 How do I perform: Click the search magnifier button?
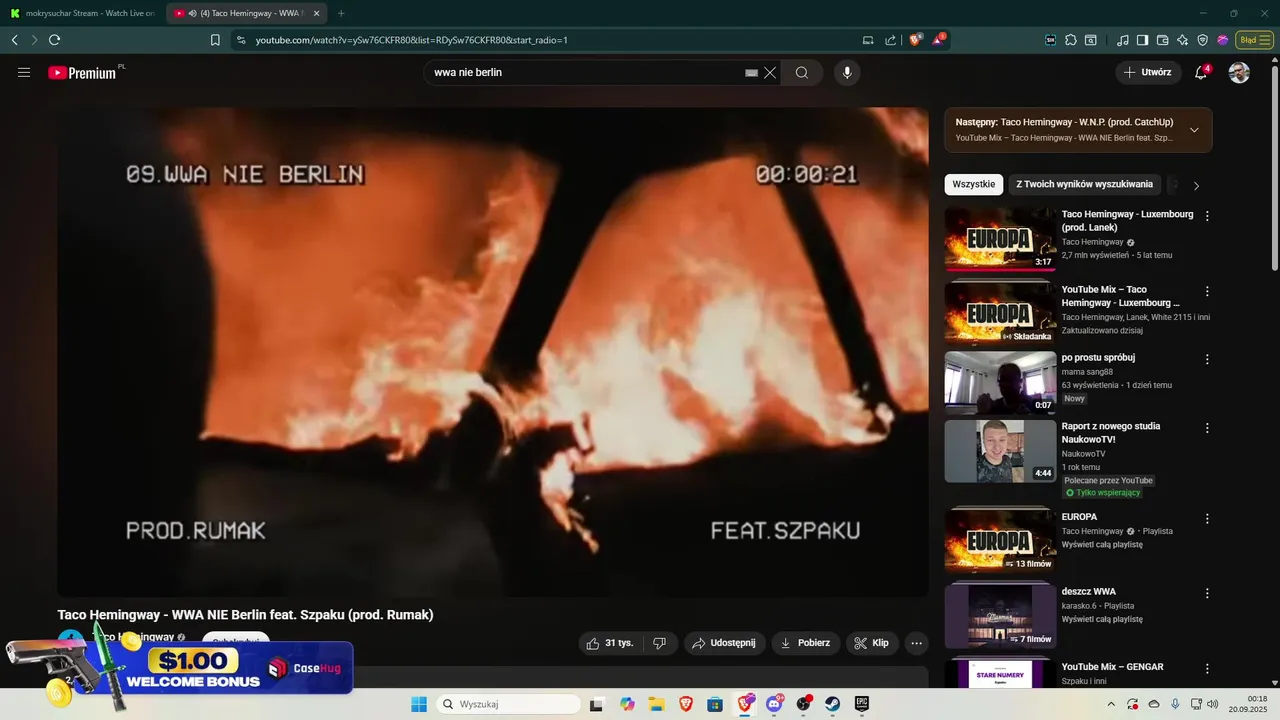tap(802, 72)
